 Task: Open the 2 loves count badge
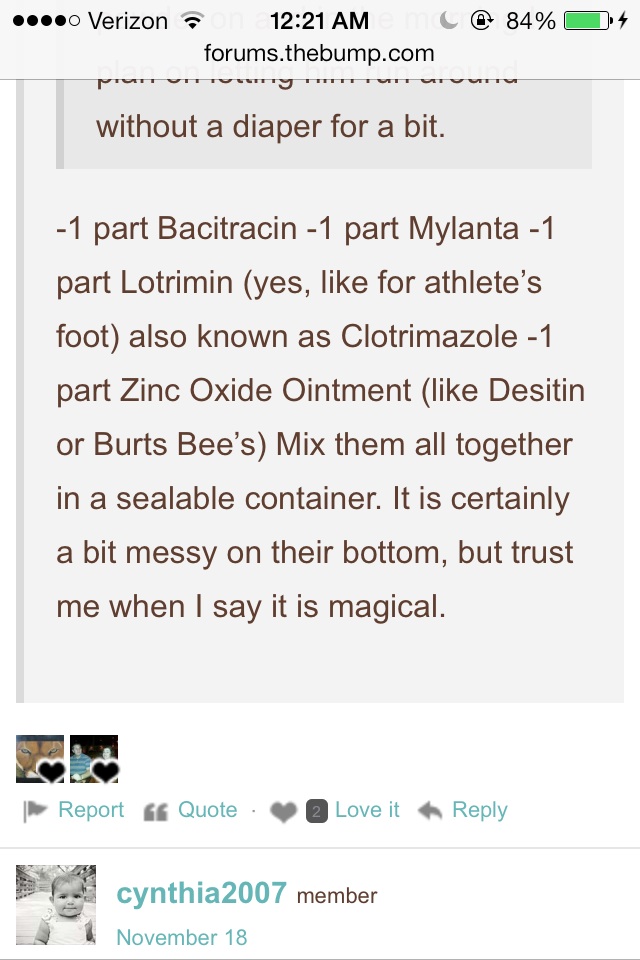click(x=317, y=811)
